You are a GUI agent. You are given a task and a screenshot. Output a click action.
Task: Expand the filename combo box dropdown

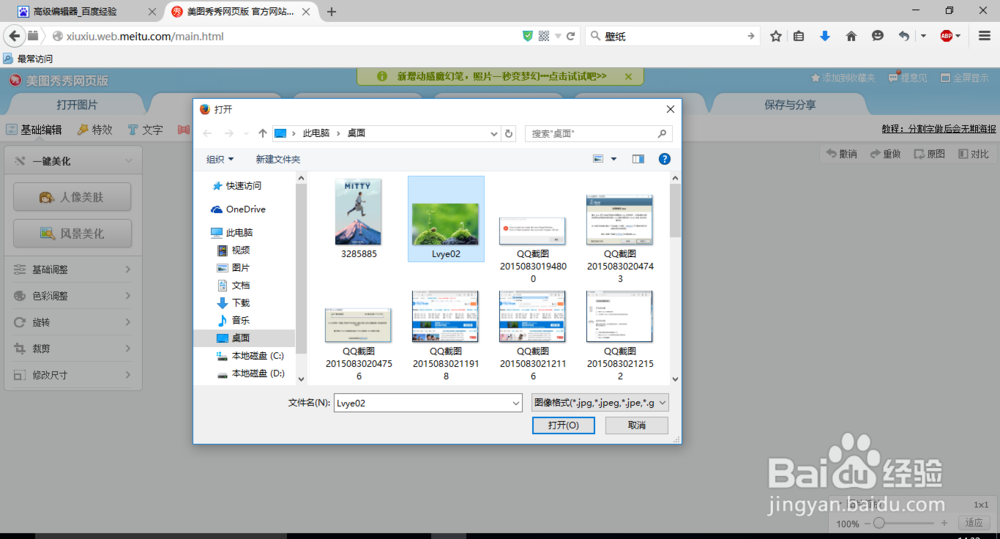tap(516, 403)
